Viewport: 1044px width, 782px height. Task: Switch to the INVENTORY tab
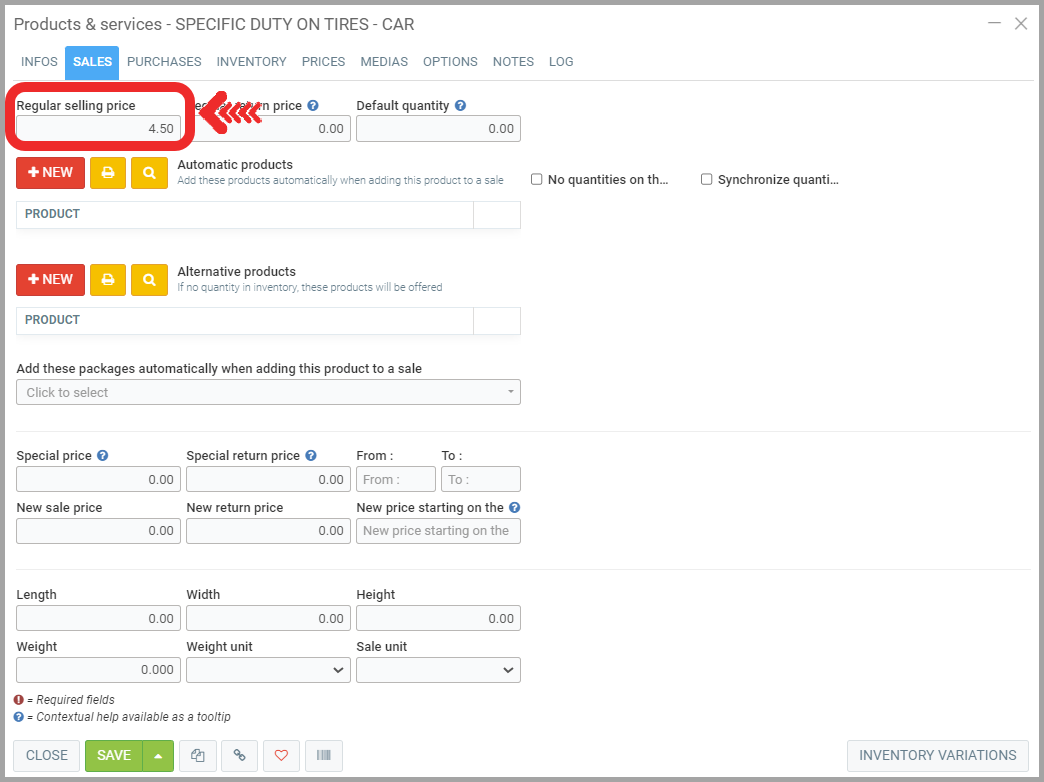(251, 62)
